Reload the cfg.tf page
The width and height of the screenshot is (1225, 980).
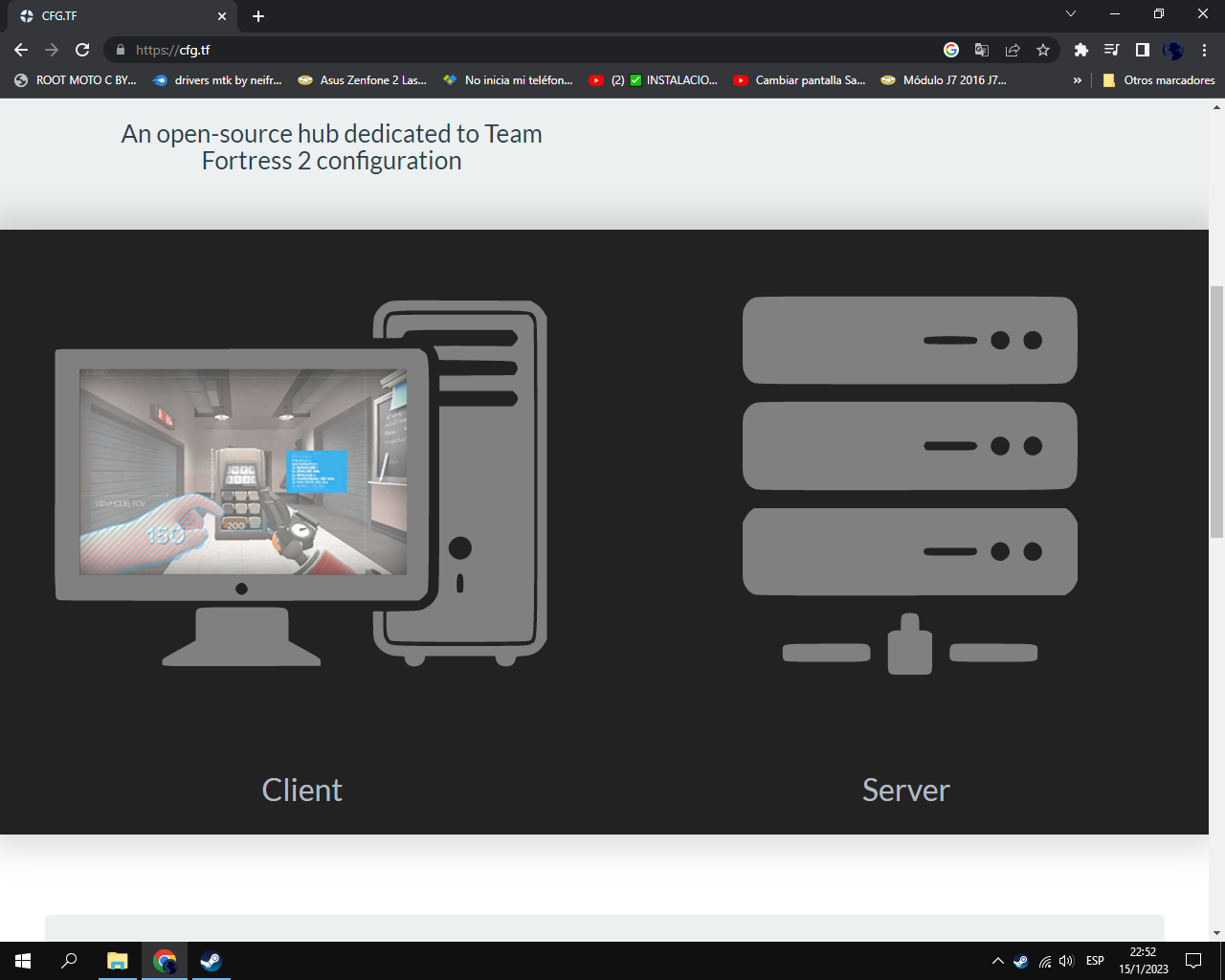82,50
